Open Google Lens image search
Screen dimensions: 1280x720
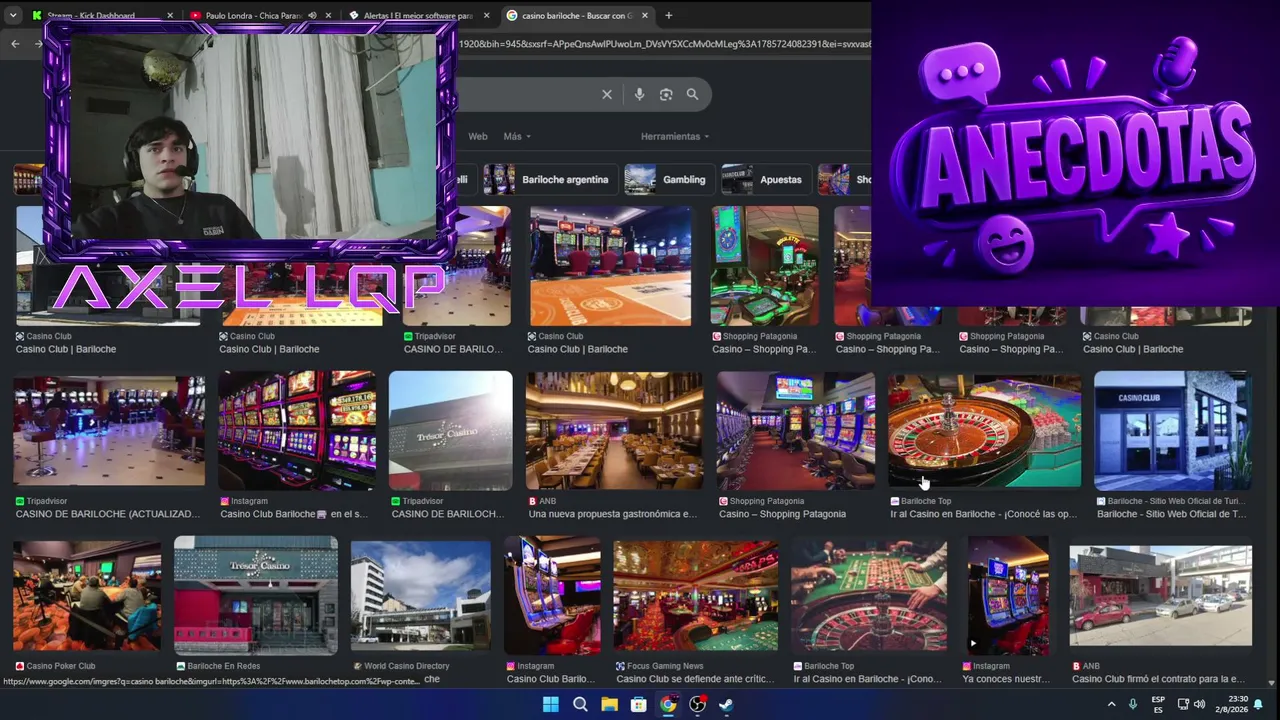(x=666, y=94)
